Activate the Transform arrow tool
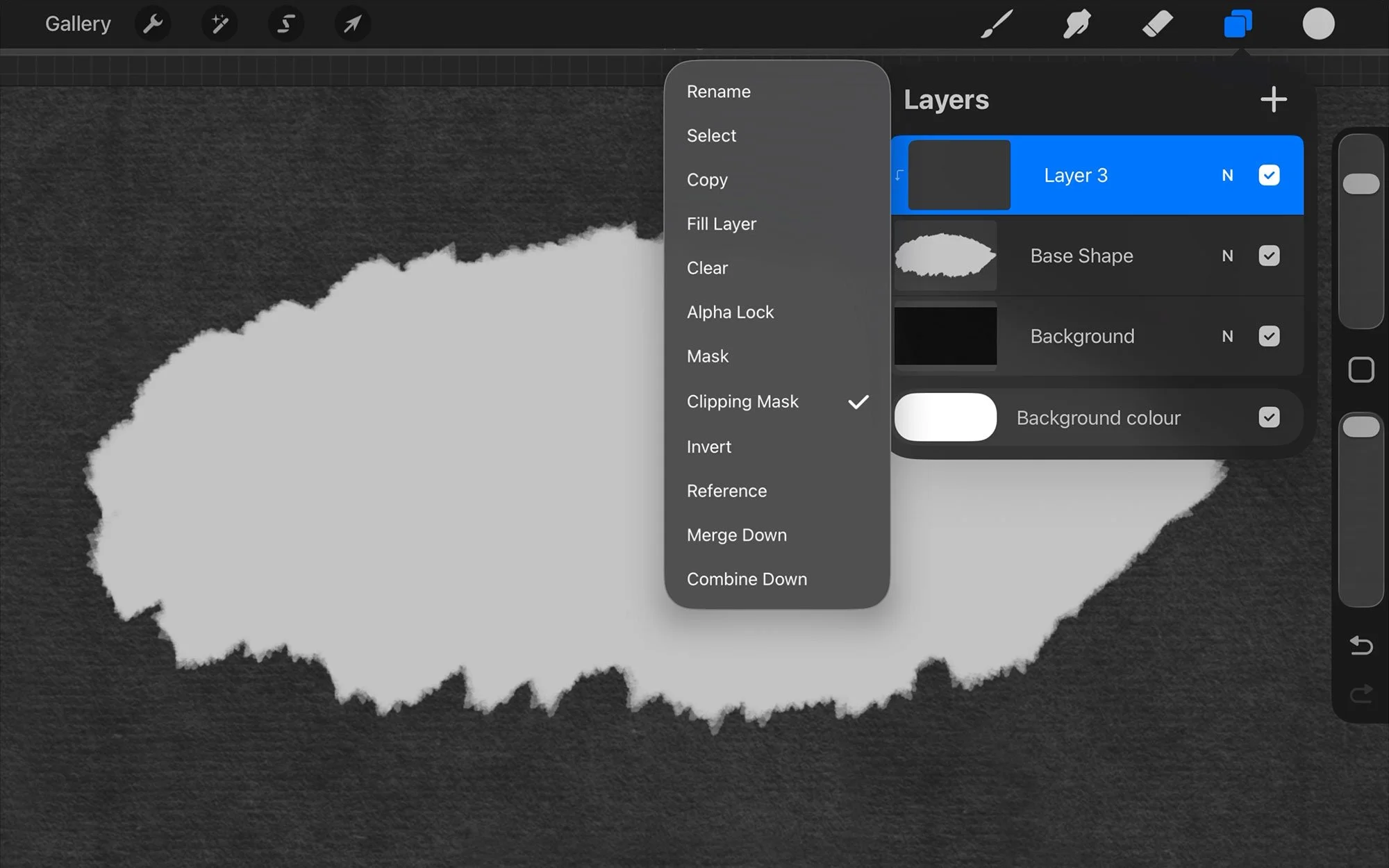 pyautogui.click(x=352, y=24)
